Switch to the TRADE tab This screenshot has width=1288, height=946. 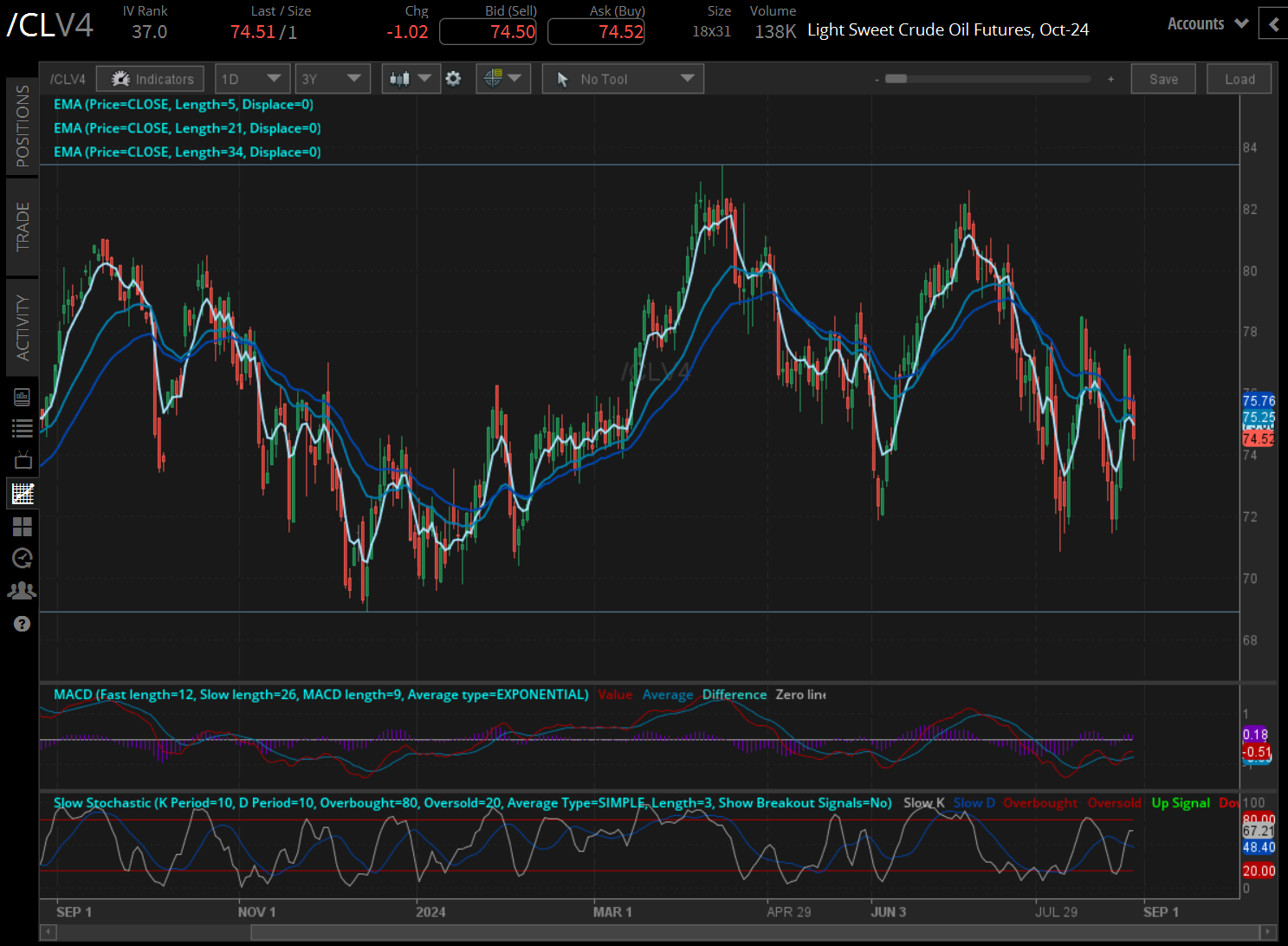pos(22,227)
